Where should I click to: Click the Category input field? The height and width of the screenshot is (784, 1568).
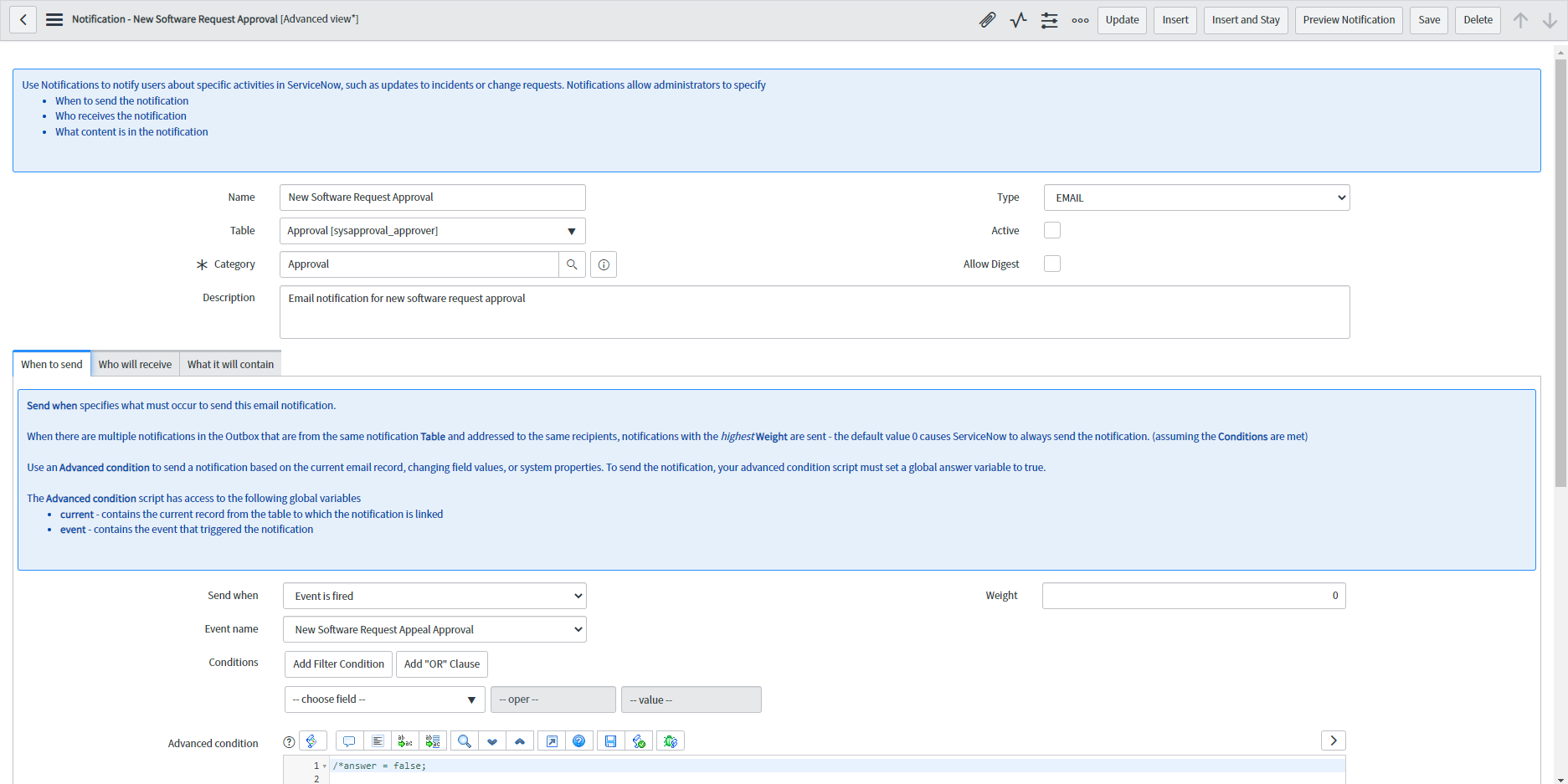[x=419, y=264]
